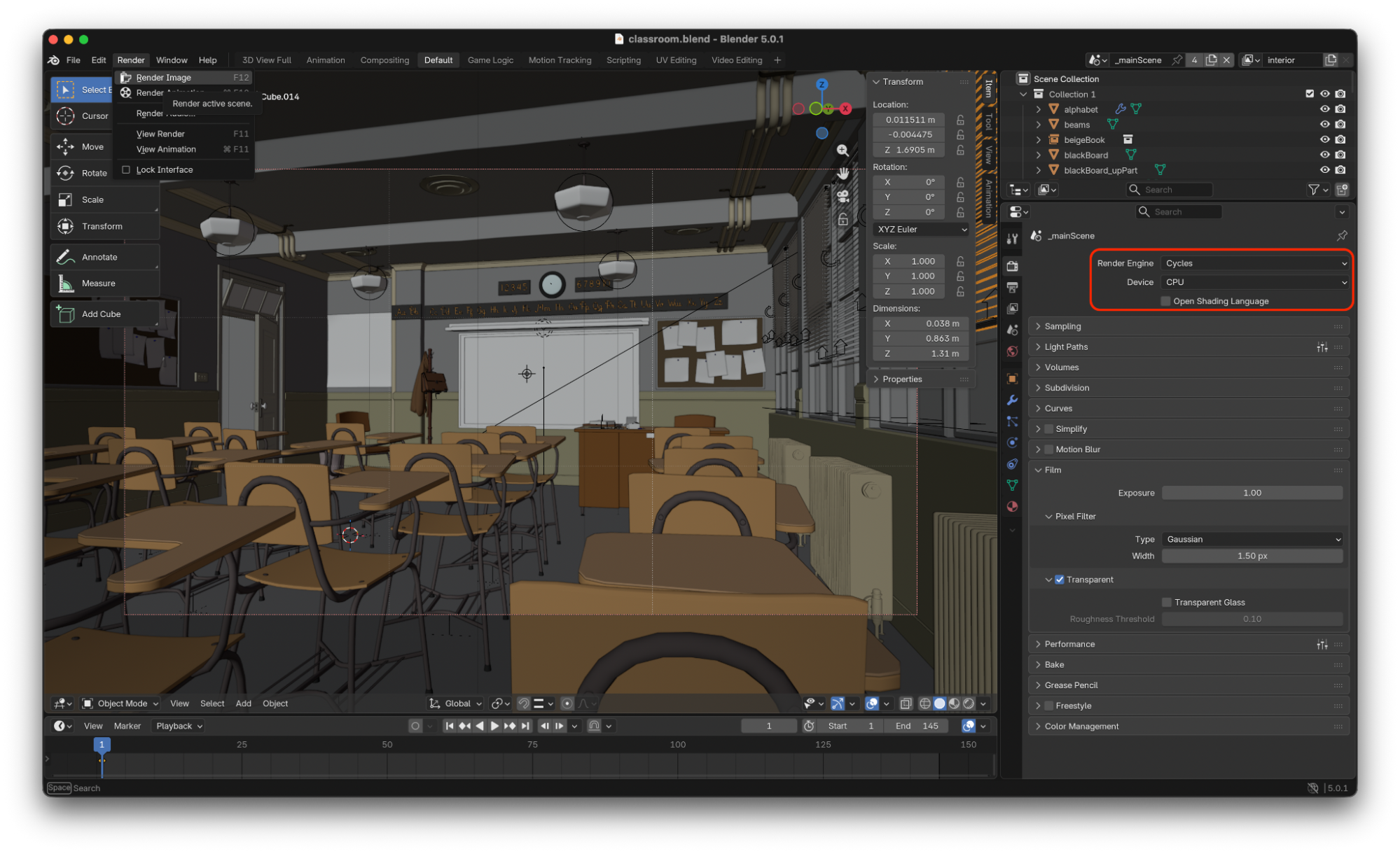Select the Add Cube tool
The image size is (1400, 854).
click(101, 314)
